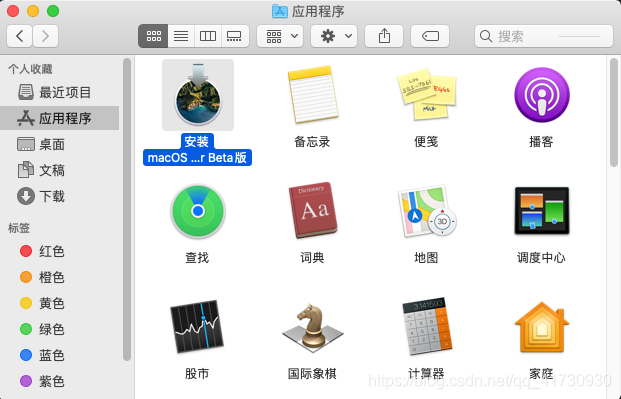Open the Stocks (股市) app icon
Screen dimensions: 621x399
coord(197,326)
